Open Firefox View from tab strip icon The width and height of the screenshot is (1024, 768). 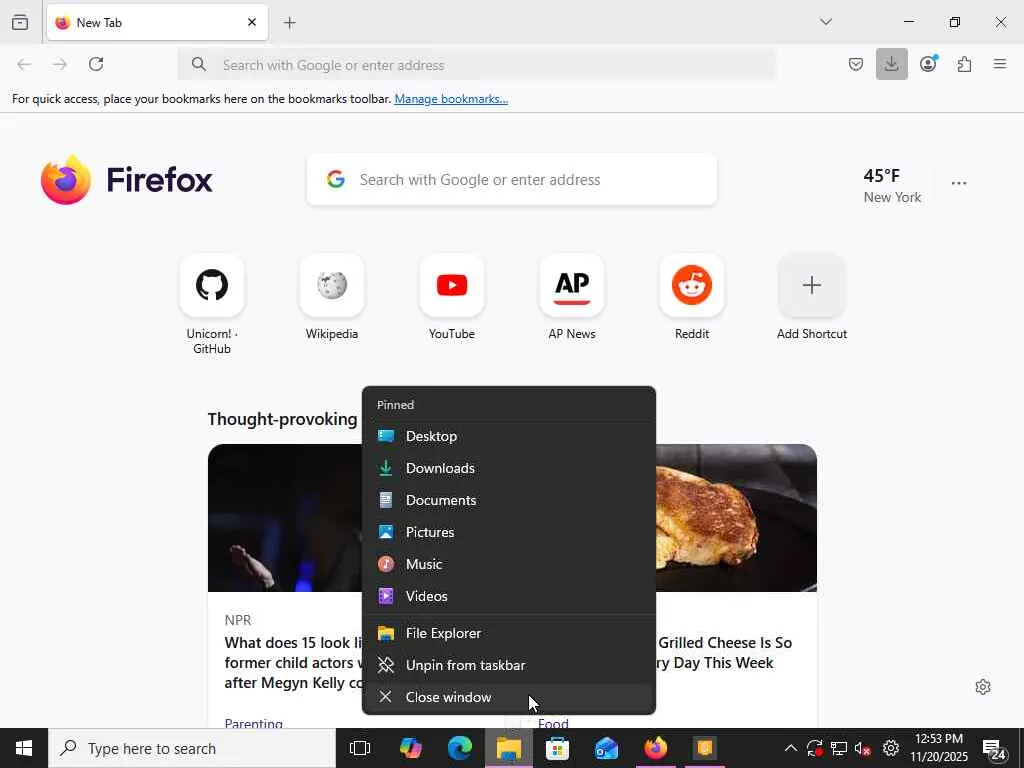tap(20, 22)
